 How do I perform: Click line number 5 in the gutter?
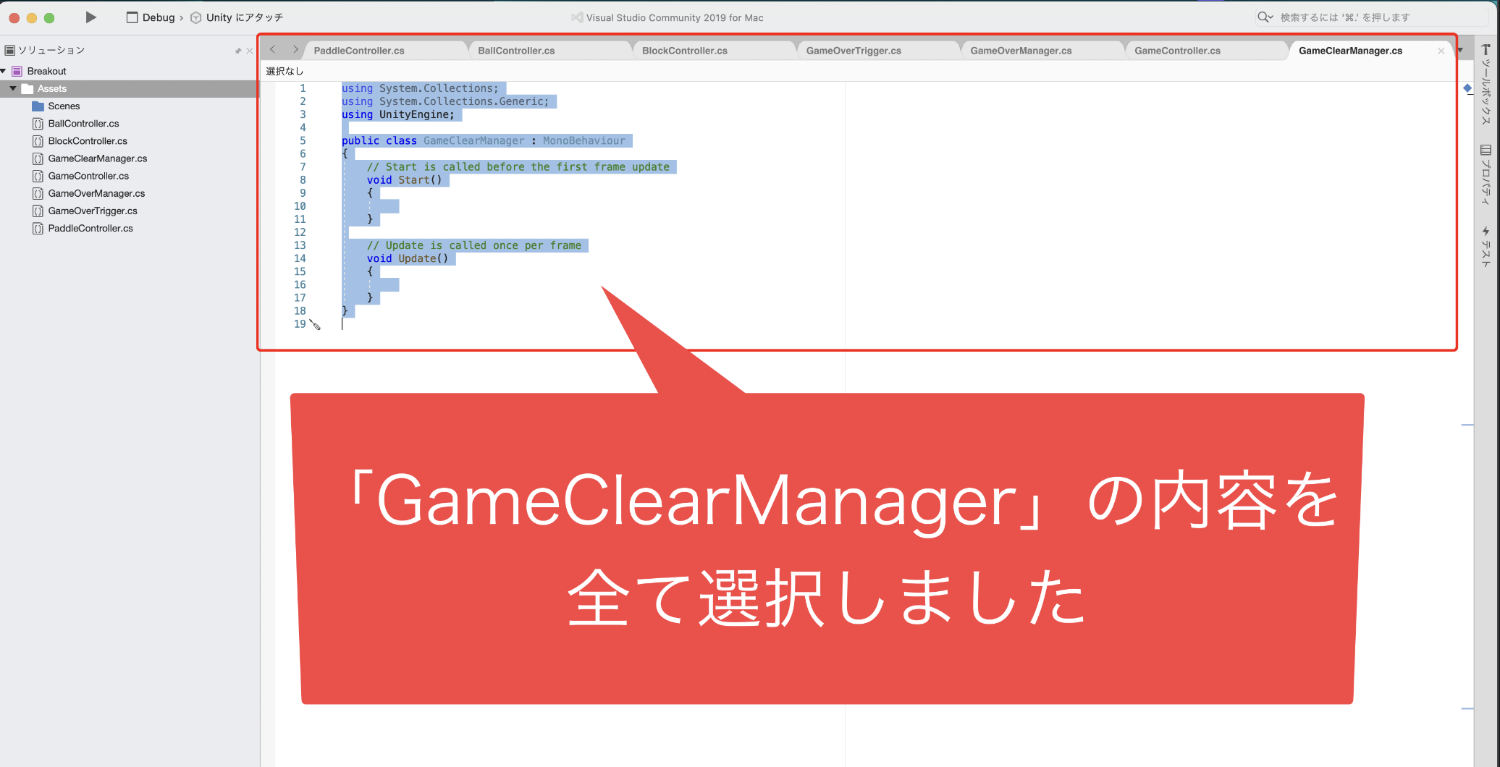[302, 141]
